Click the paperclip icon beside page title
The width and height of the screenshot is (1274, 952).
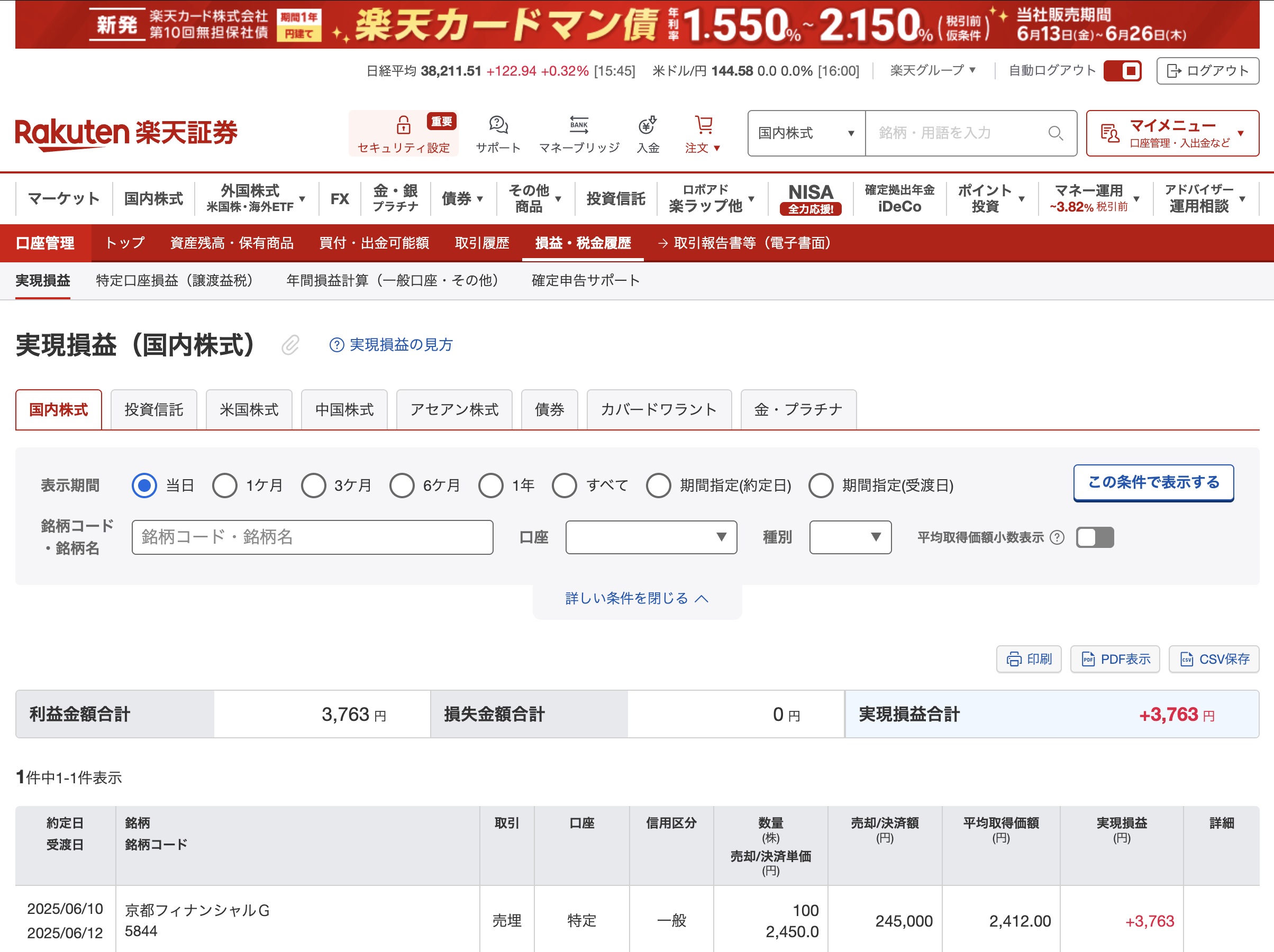pos(290,345)
